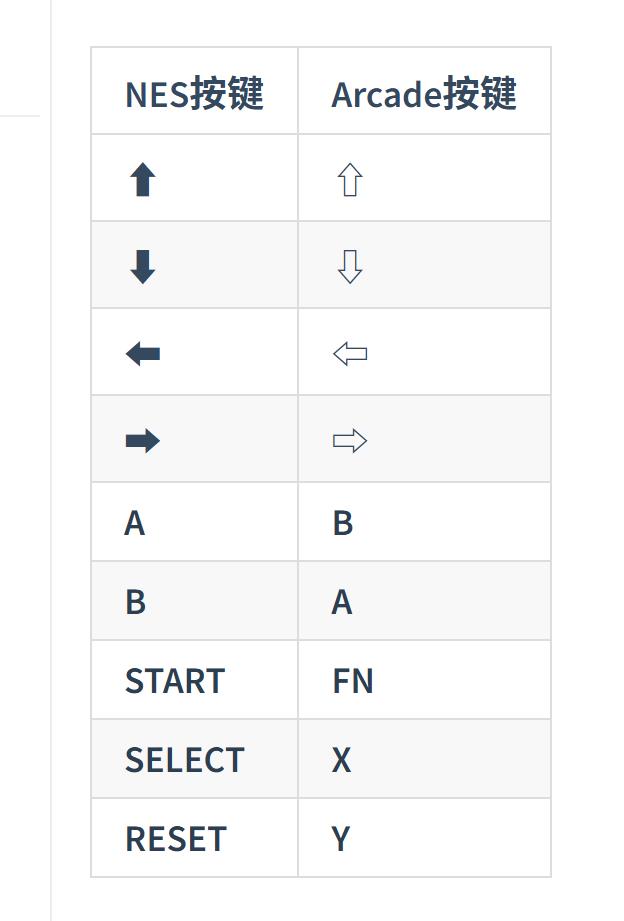Click the solid right arrow icon
The image size is (624, 921).
coord(143,440)
